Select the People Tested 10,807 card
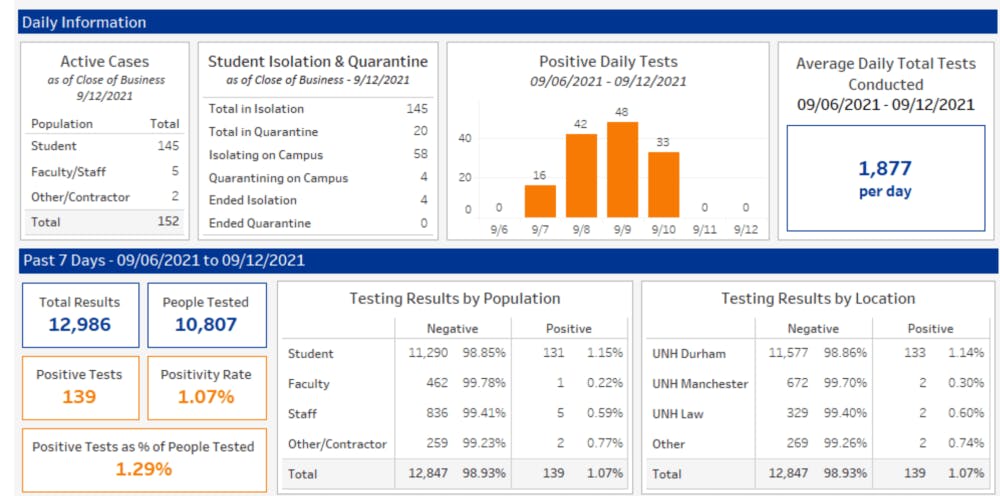This screenshot has height=496, width=1000. pos(206,314)
